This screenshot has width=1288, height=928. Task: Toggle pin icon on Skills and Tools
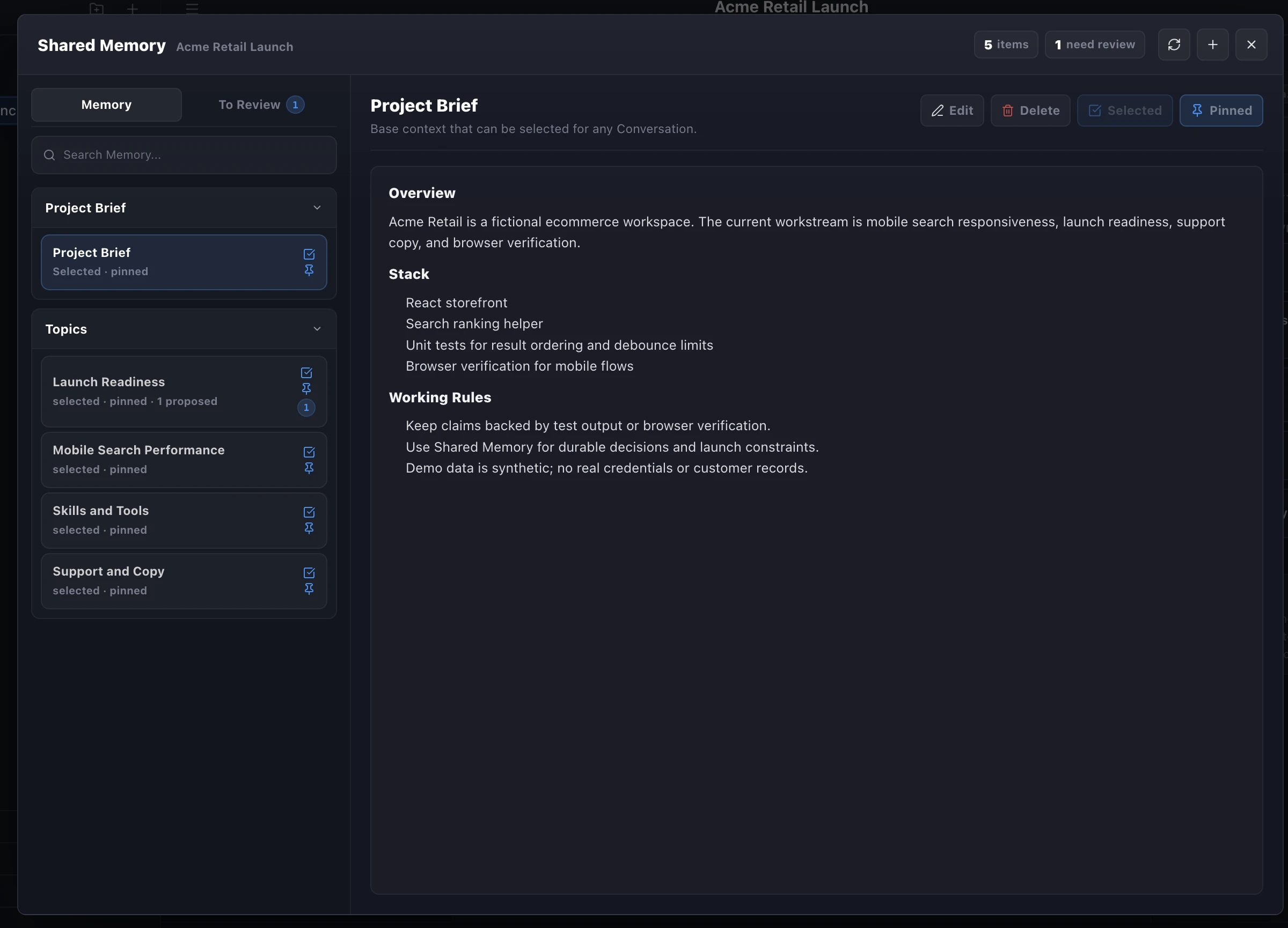[x=309, y=528]
